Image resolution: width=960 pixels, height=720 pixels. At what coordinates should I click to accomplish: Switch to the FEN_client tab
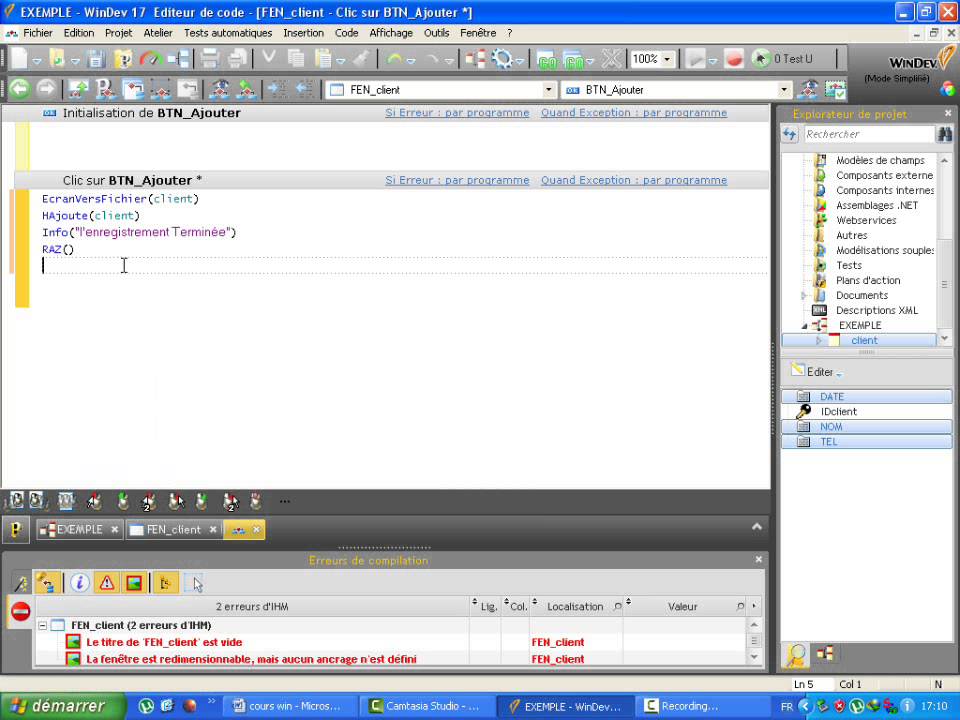click(x=174, y=530)
